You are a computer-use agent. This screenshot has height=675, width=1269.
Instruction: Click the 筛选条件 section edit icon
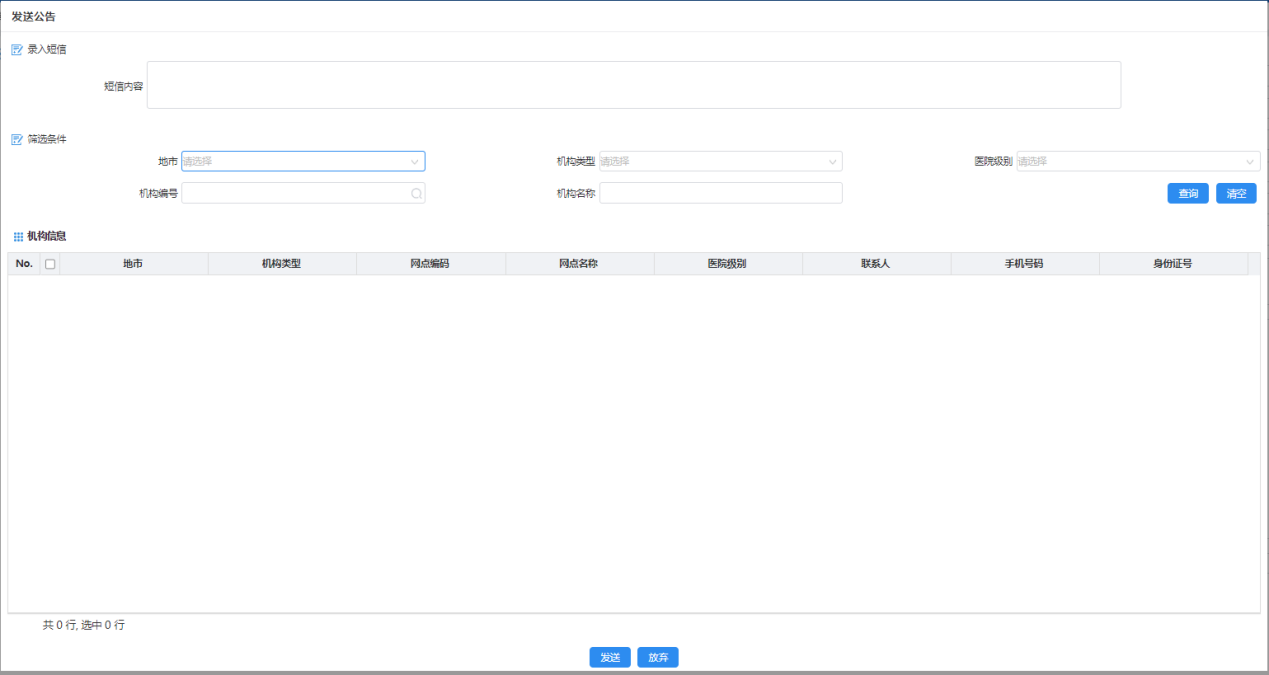16,139
